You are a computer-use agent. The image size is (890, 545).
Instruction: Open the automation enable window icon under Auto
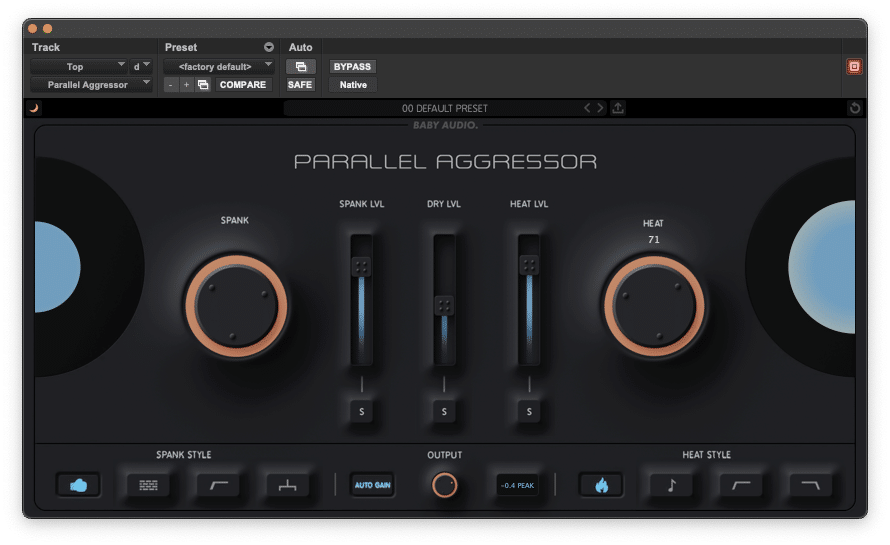click(x=301, y=67)
